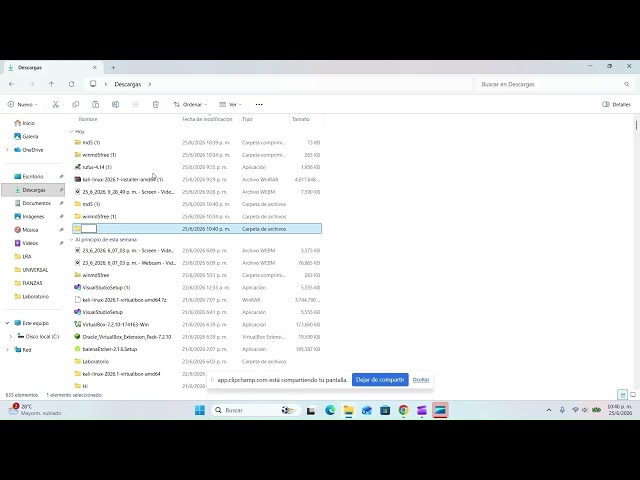This screenshot has width=640, height=480.
Task: Open Microsoft Store from taskbar
Action: 385,410
